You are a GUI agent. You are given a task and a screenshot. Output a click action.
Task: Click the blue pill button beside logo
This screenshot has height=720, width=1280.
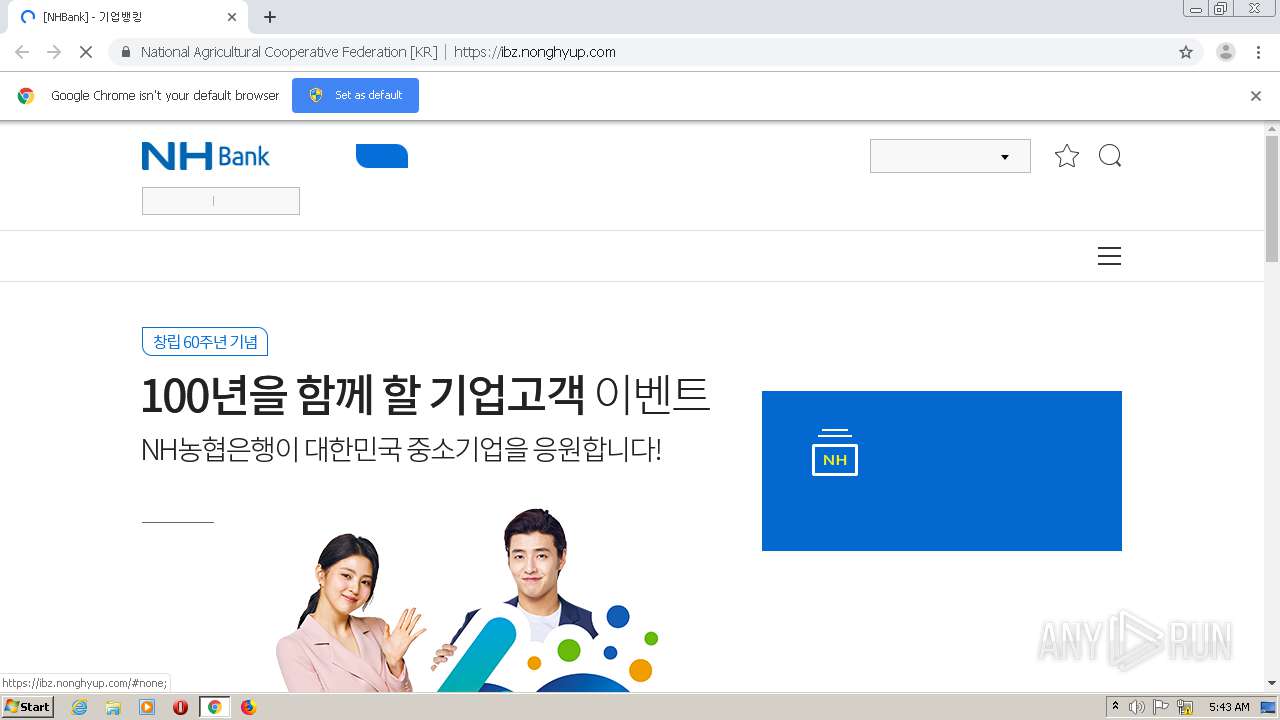coord(382,156)
